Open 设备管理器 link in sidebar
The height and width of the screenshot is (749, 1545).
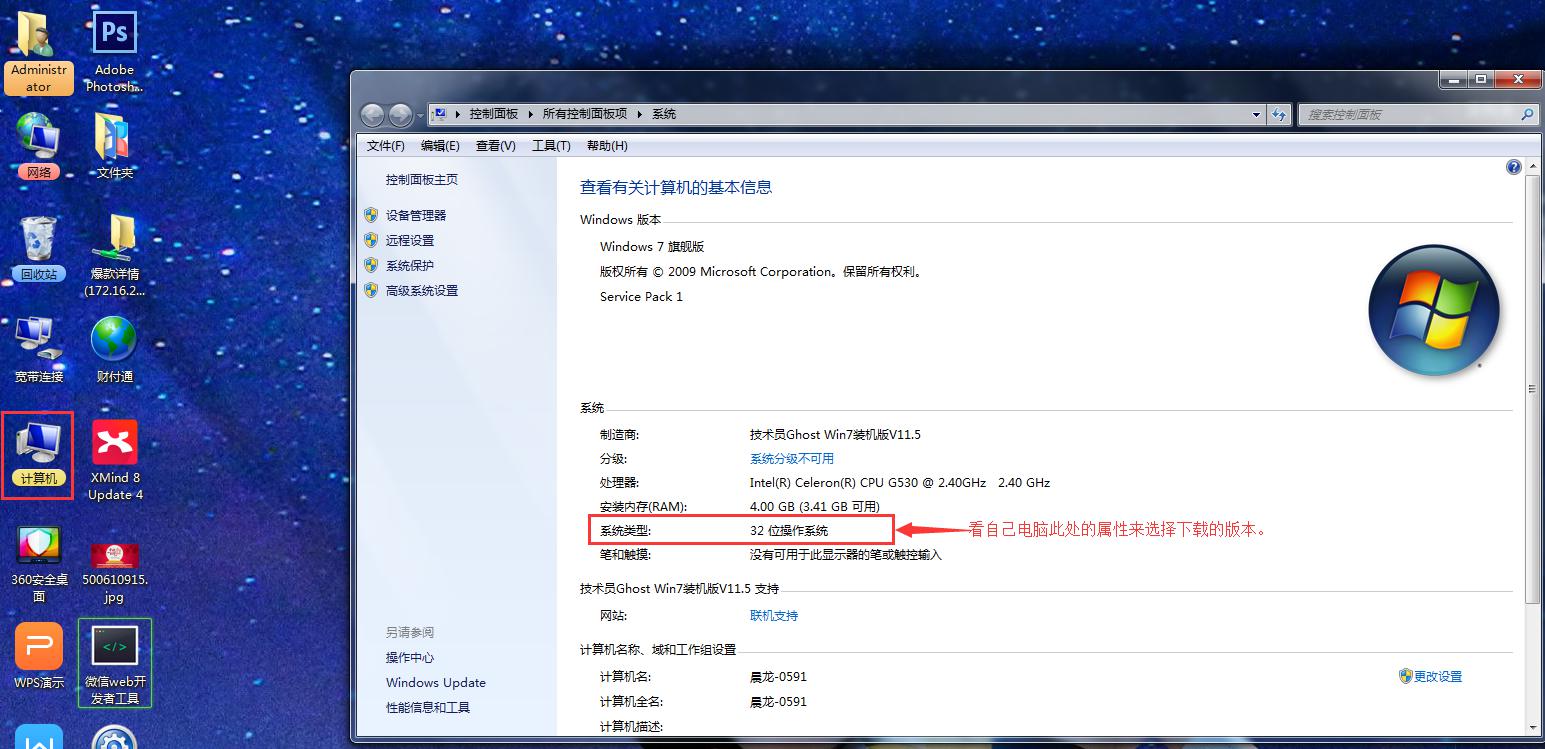[x=416, y=215]
